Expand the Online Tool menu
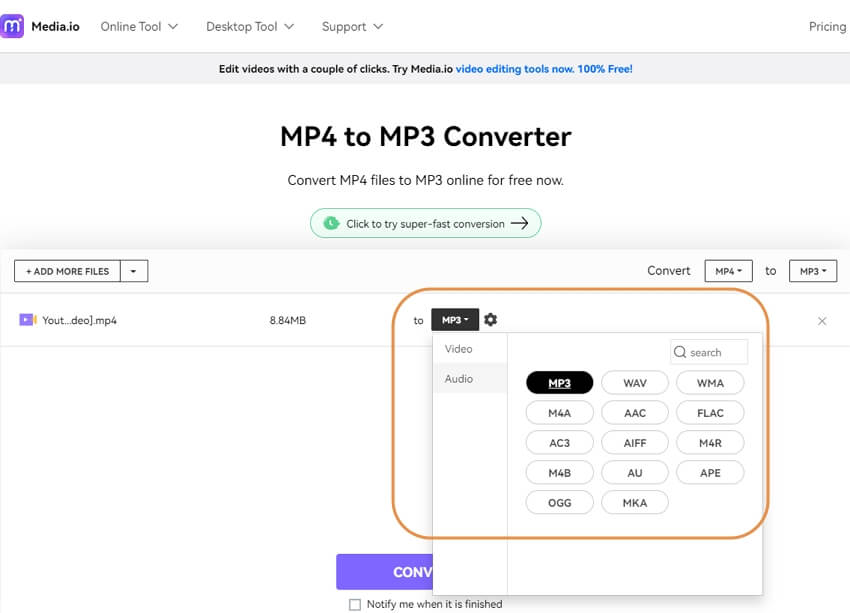Viewport: 850px width, 613px height. (x=139, y=27)
